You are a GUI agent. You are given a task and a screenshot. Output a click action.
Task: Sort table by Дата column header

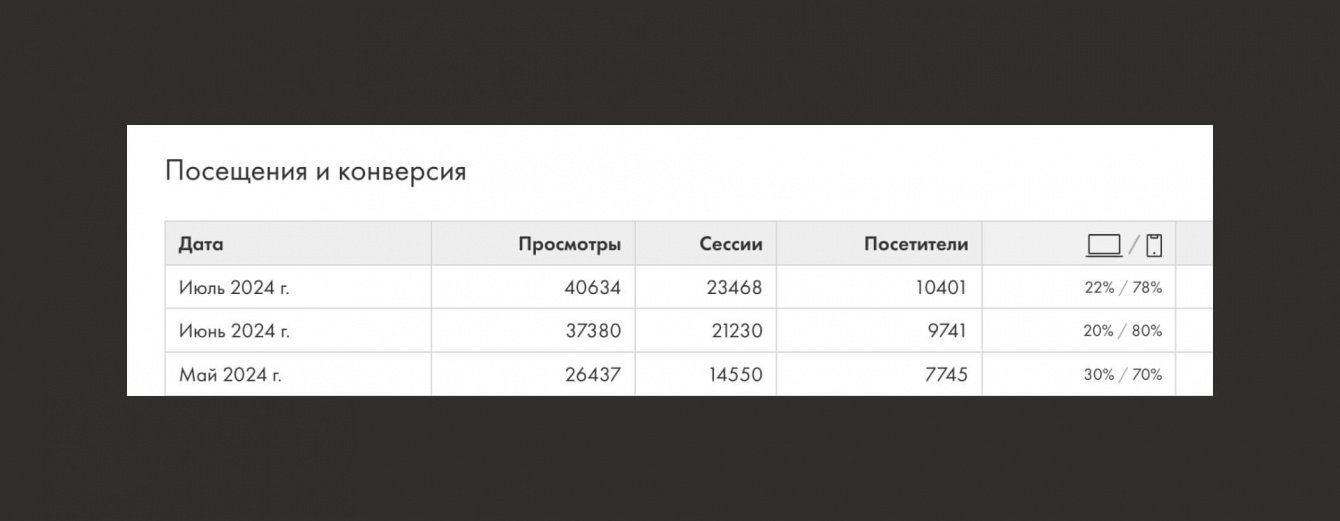(201, 244)
